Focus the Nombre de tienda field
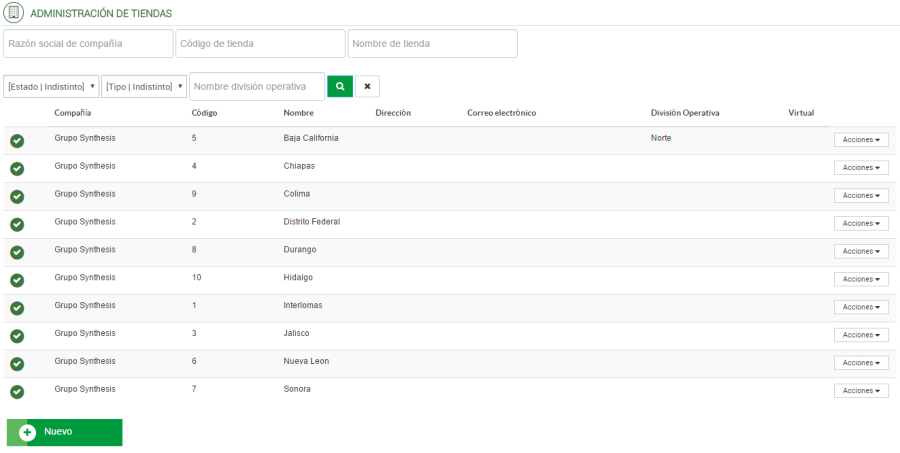The image size is (900, 453). click(433, 44)
